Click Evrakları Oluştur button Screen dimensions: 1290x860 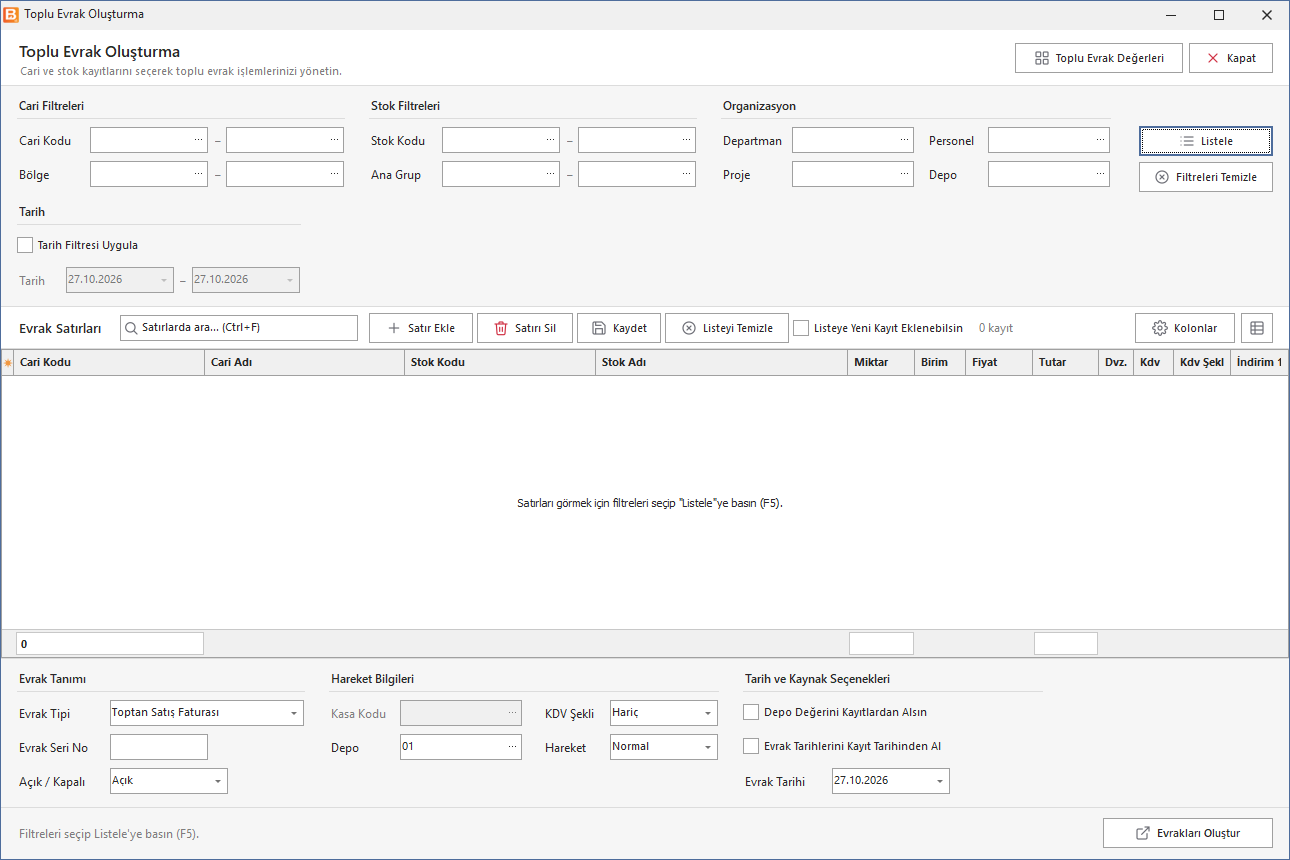pyautogui.click(x=1188, y=833)
